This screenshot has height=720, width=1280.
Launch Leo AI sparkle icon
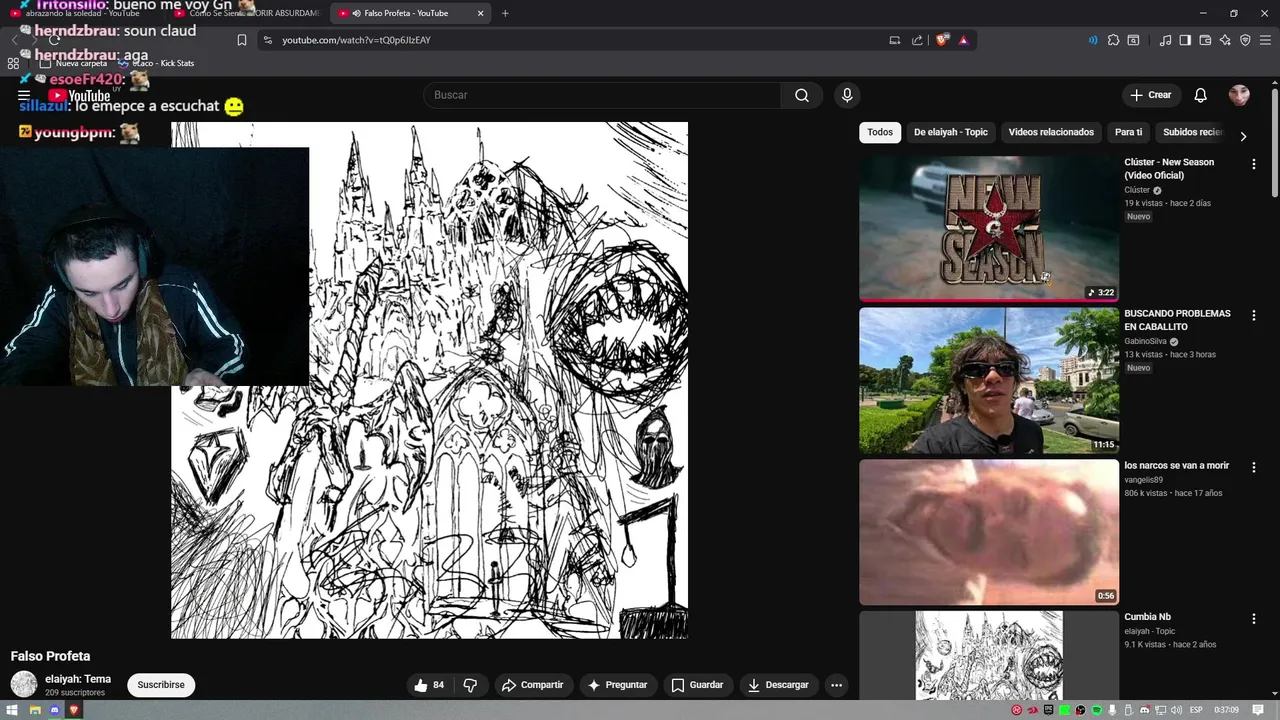1225,40
